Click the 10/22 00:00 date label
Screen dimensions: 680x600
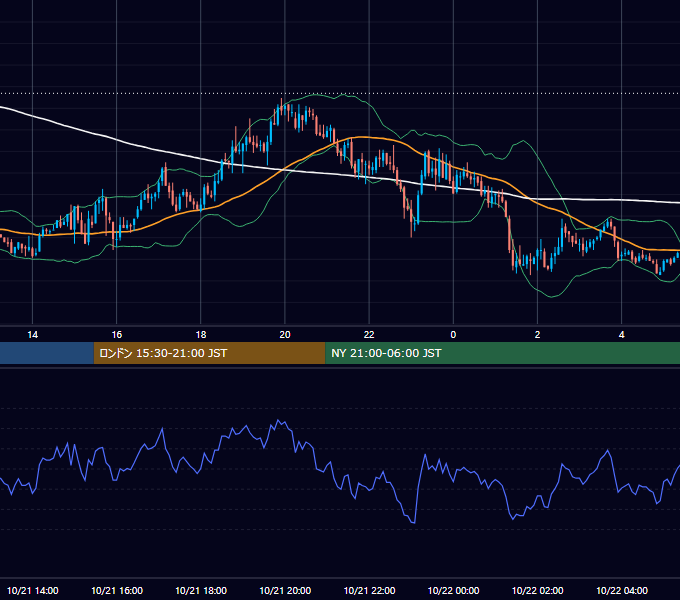453,590
